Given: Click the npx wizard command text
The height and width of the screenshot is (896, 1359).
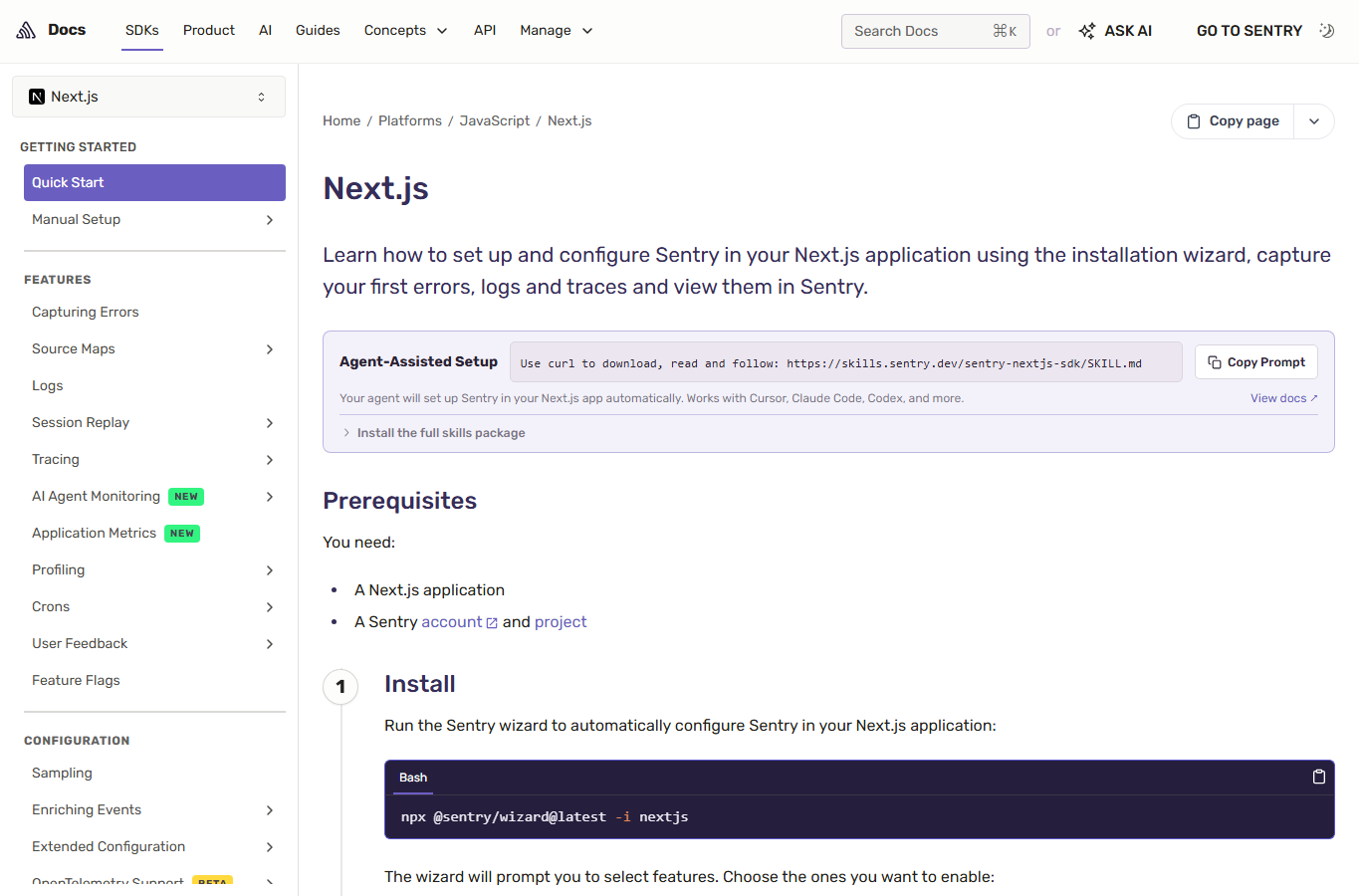Looking at the screenshot, I should (545, 817).
